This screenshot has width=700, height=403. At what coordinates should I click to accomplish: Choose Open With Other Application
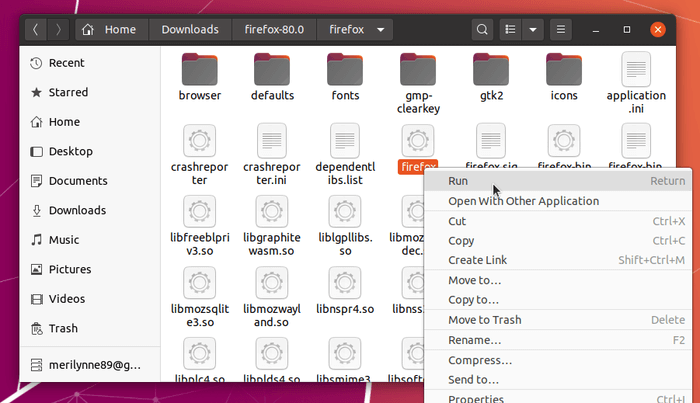[558, 201]
